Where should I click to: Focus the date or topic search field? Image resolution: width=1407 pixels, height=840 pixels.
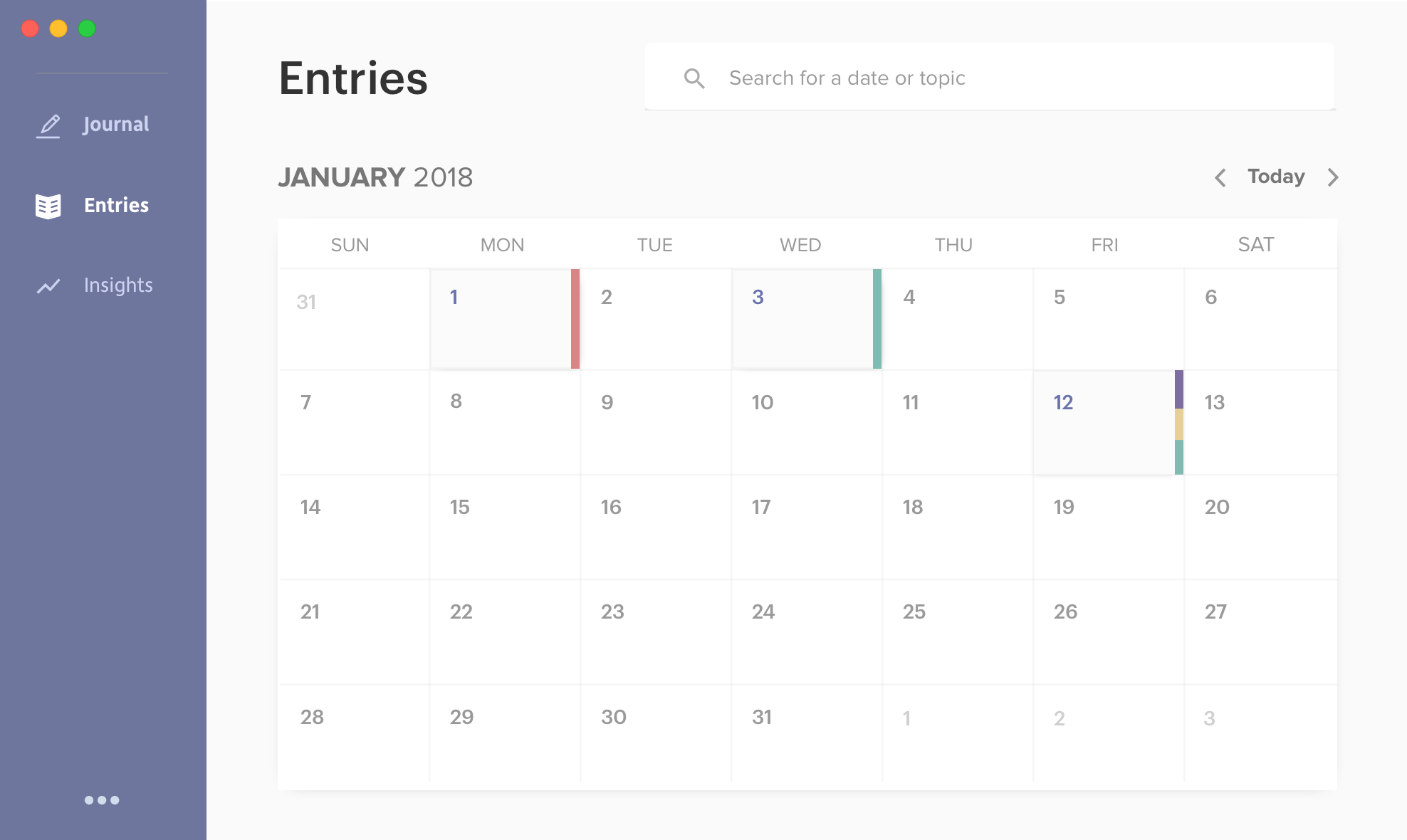(997, 78)
